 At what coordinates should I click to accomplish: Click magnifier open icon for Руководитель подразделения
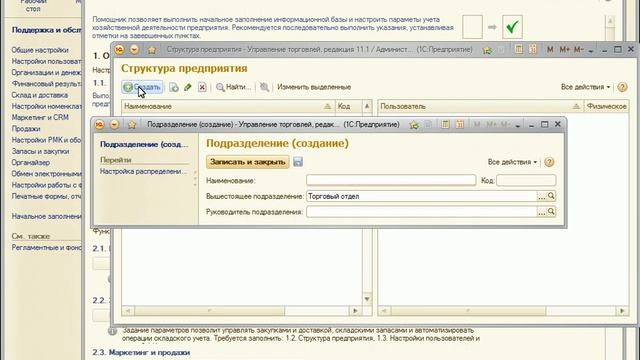coord(551,211)
